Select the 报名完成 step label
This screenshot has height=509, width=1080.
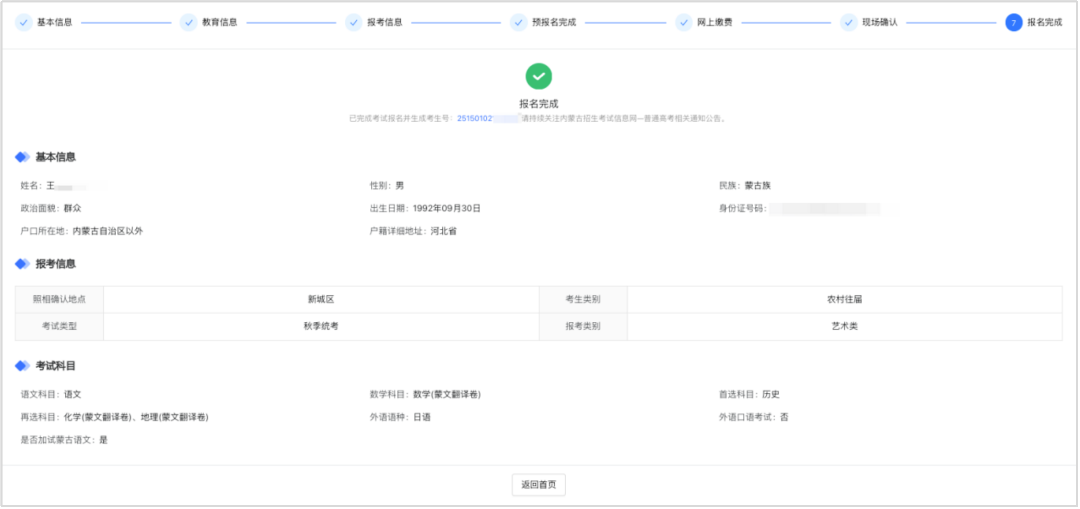click(x=1044, y=22)
